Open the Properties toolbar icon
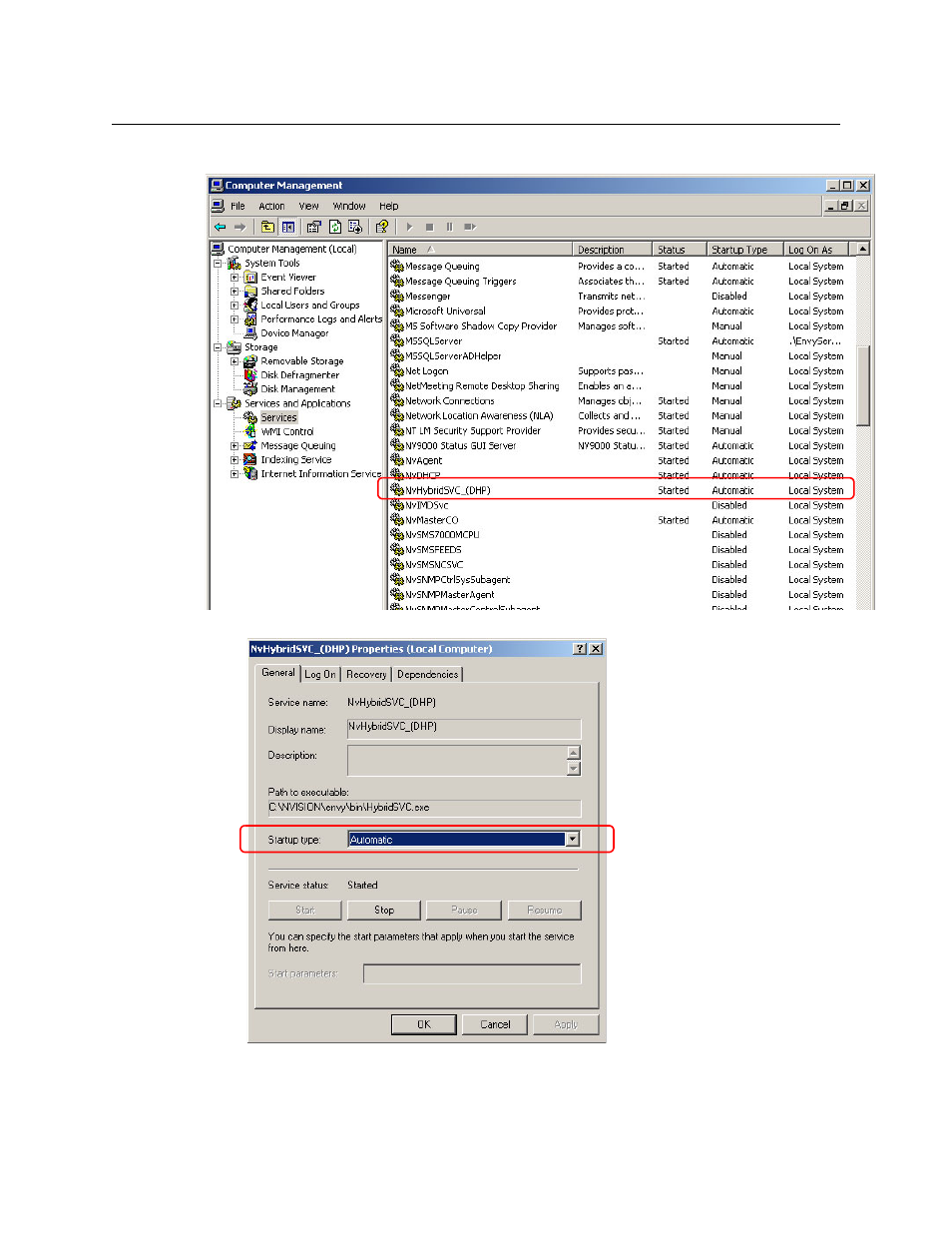This screenshot has height=1233, width=952. click(x=314, y=227)
